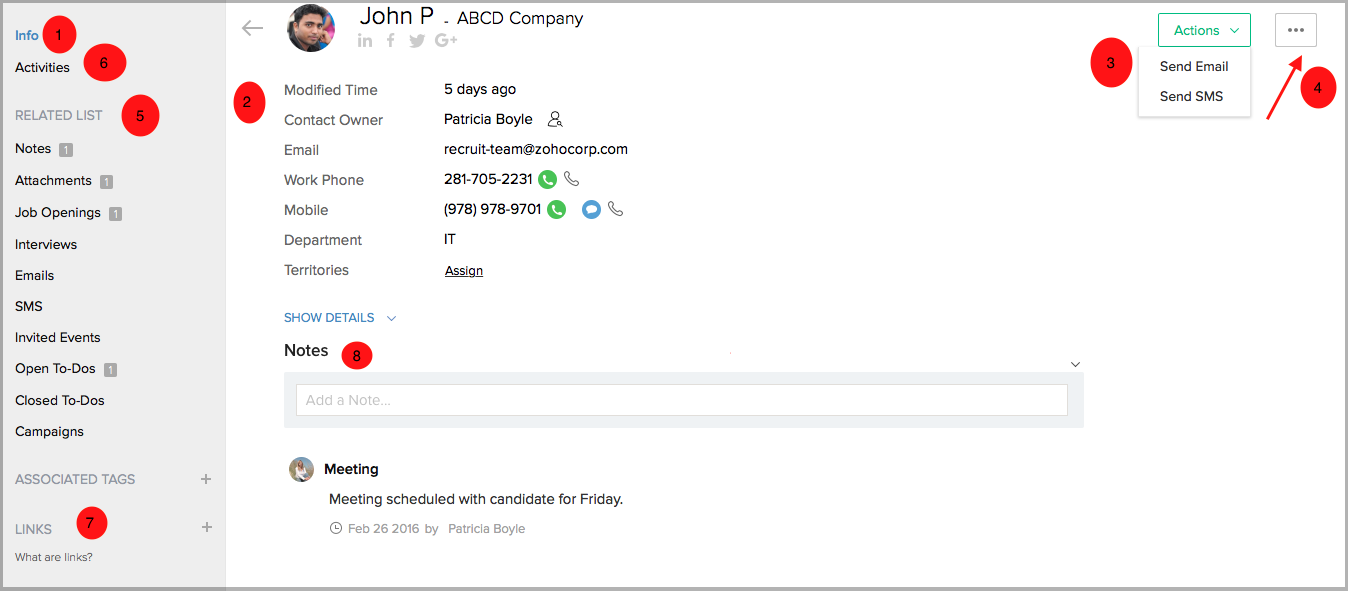Click the Twitter icon under contact name
The height and width of the screenshot is (591, 1348).
click(417, 41)
